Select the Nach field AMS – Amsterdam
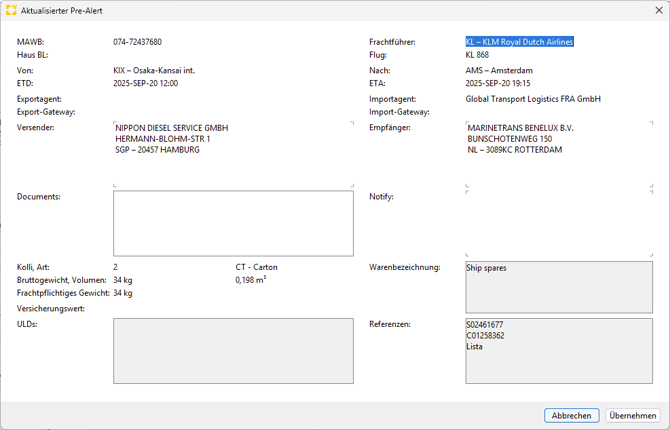 [x=499, y=71]
